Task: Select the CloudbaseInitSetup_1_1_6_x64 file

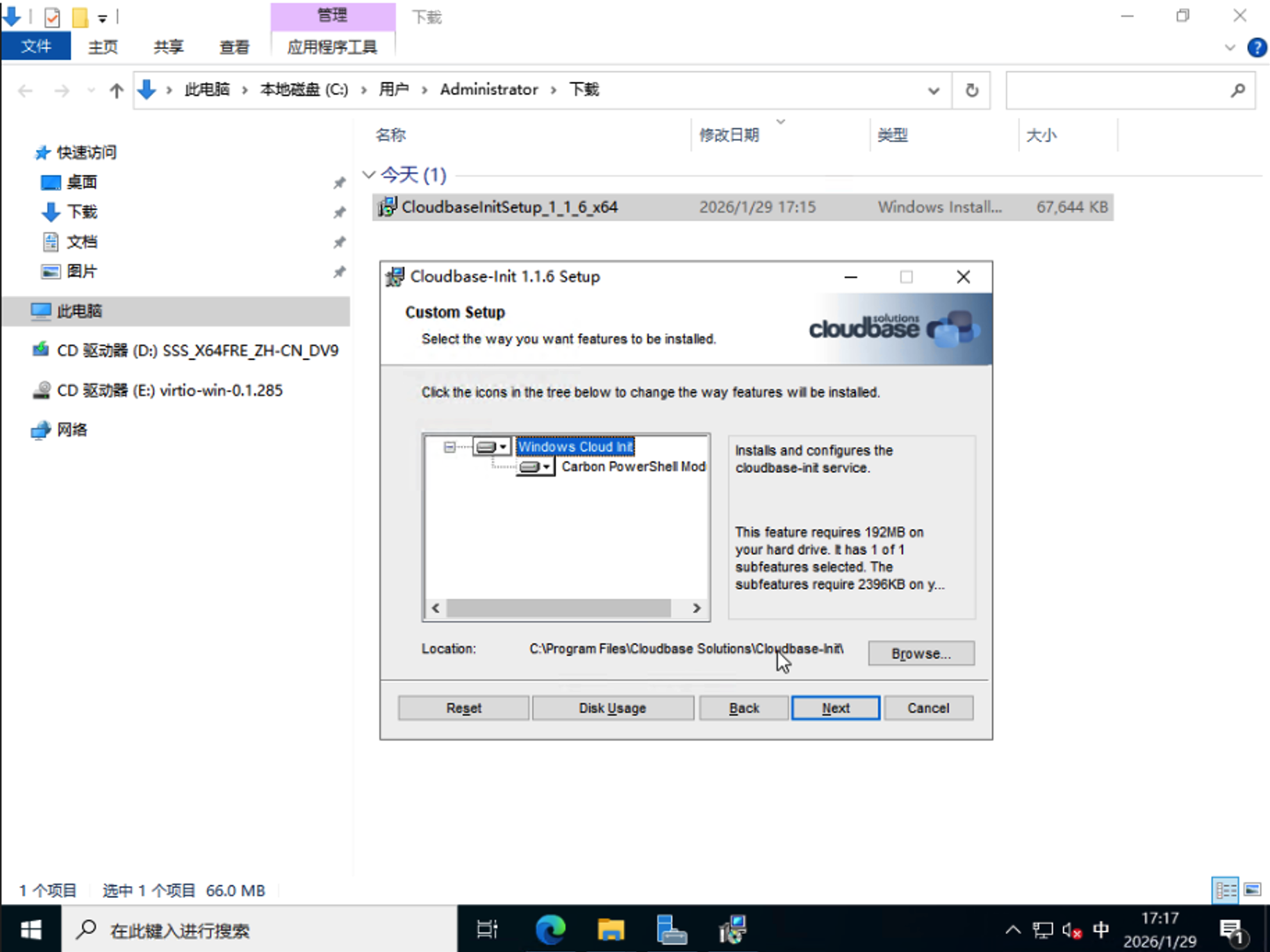Action: 742,207
